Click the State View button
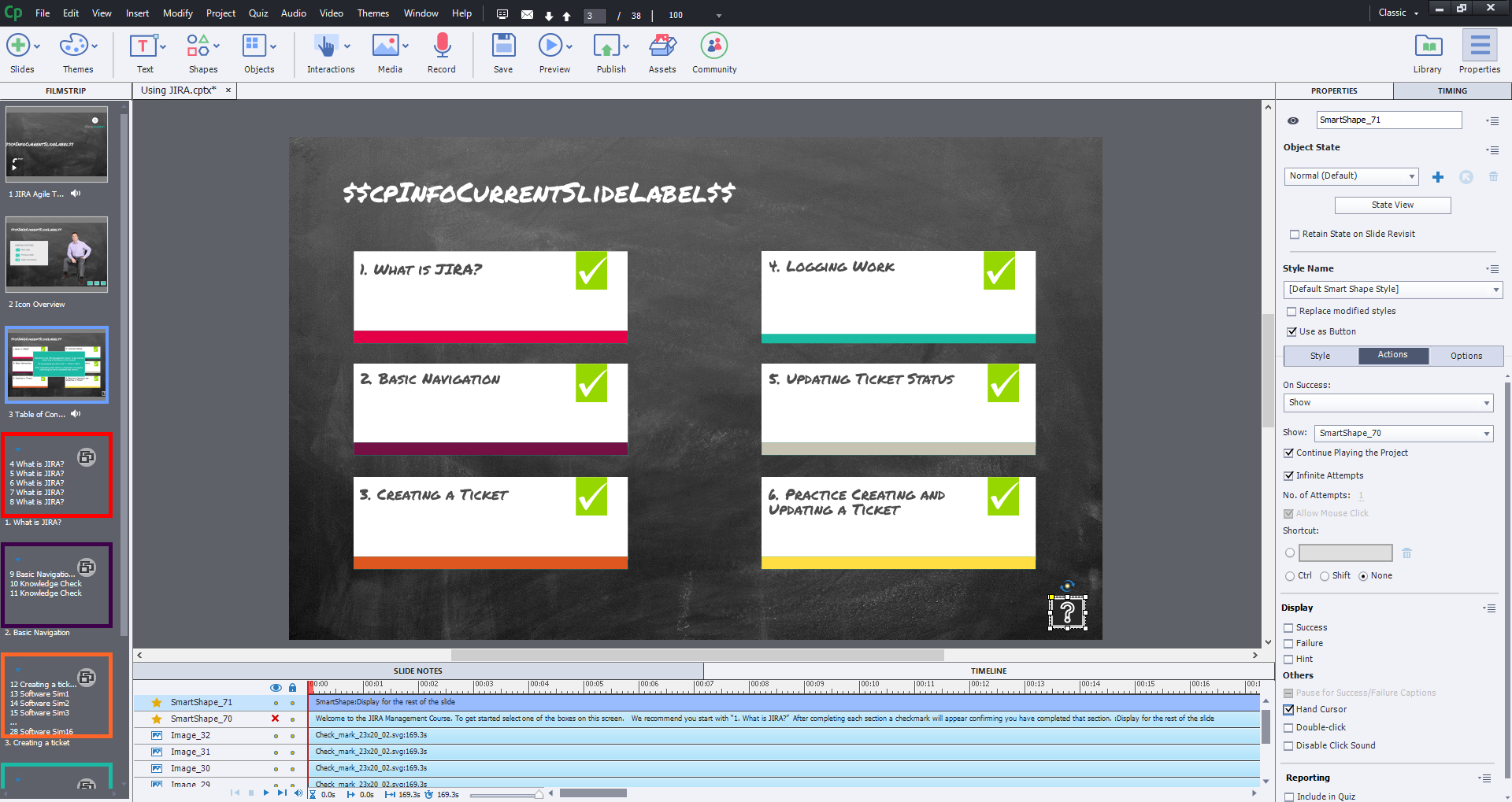This screenshot has width=1512, height=802. pos(1392,205)
